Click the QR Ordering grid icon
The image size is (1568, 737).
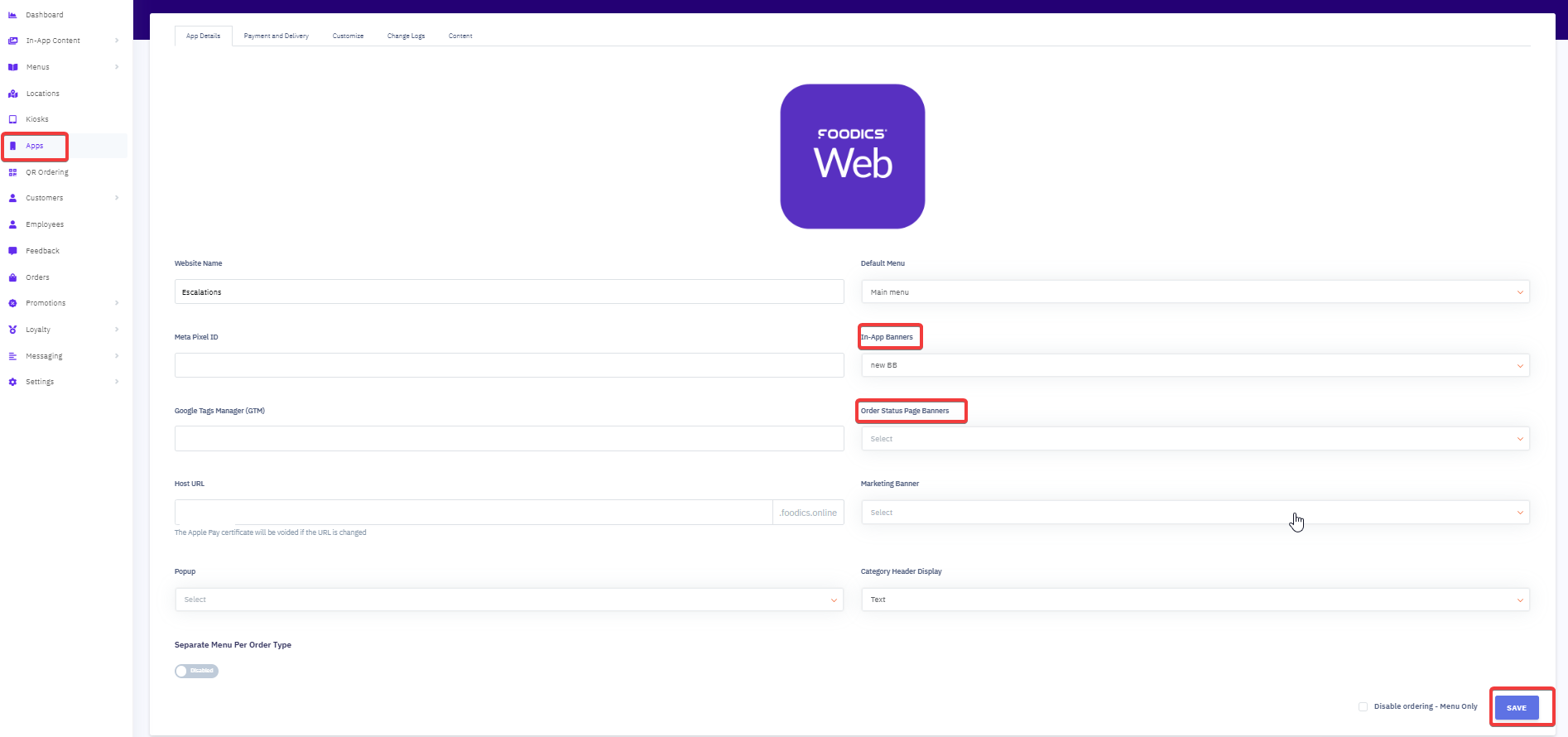click(12, 172)
